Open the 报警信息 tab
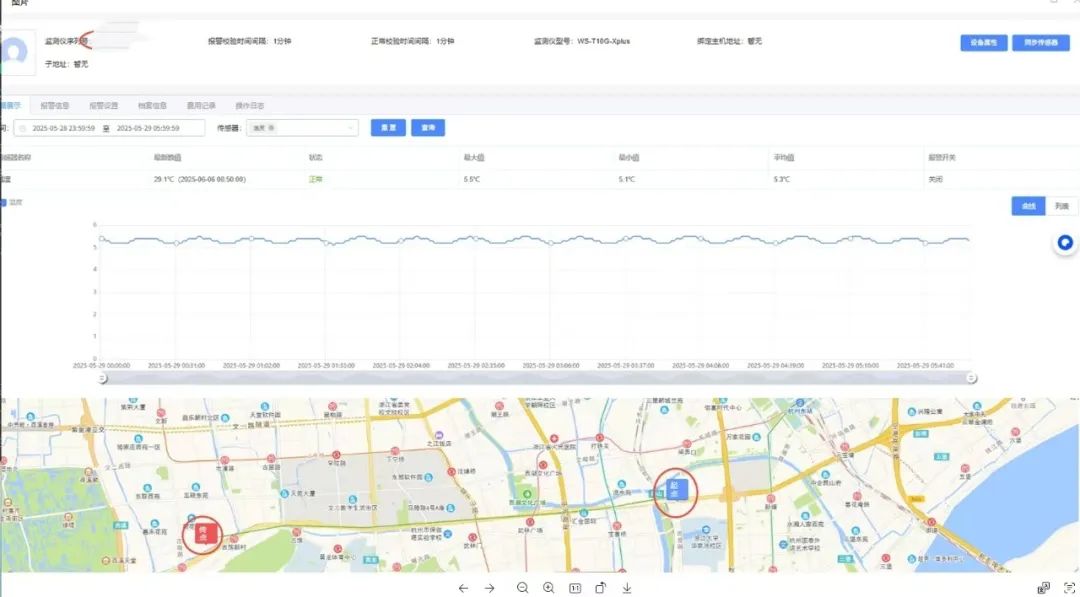Image resolution: width=1080 pixels, height=597 pixels. 55,105
